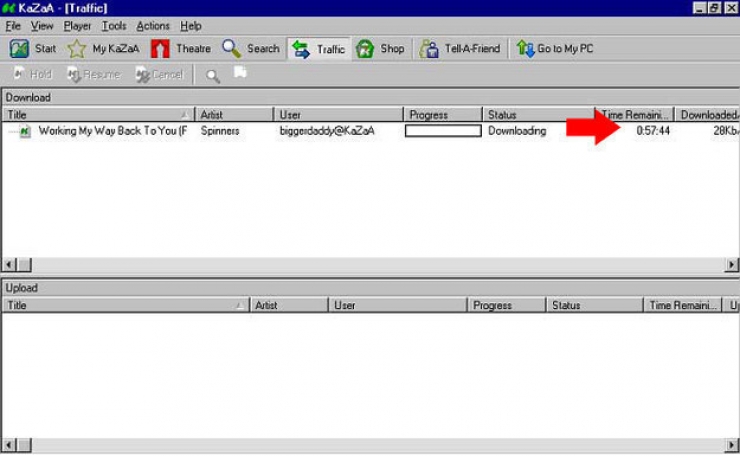Sort downloads by Artist column
The width and height of the screenshot is (740, 456).
click(235, 115)
